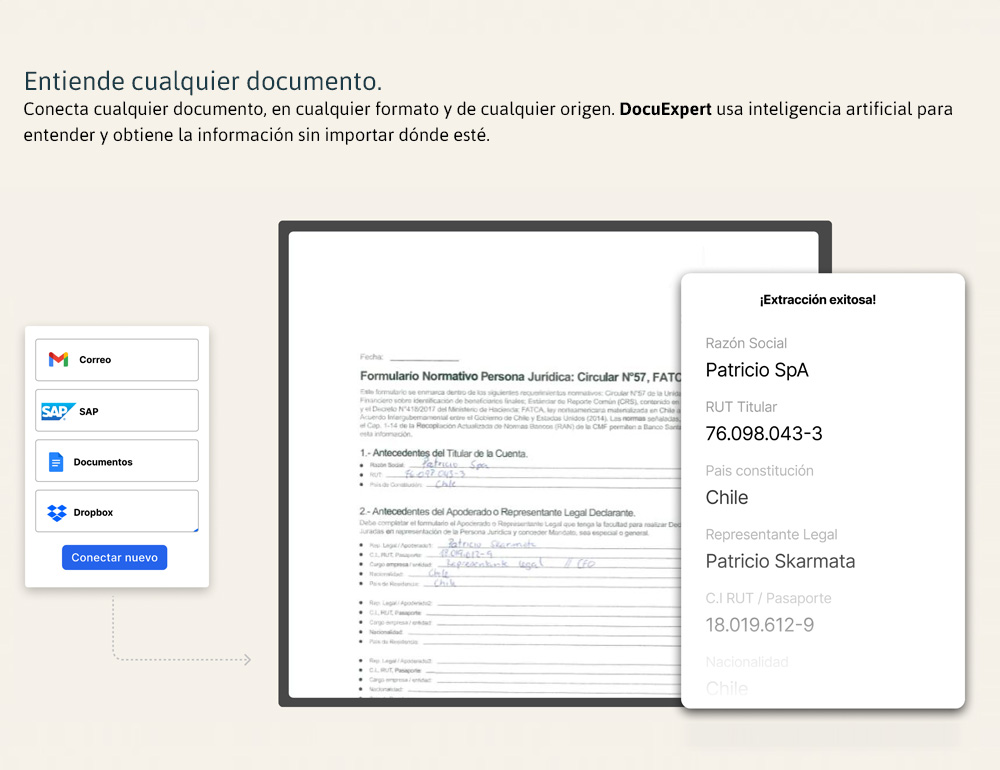Select the Dropbox connector label text

tap(93, 513)
